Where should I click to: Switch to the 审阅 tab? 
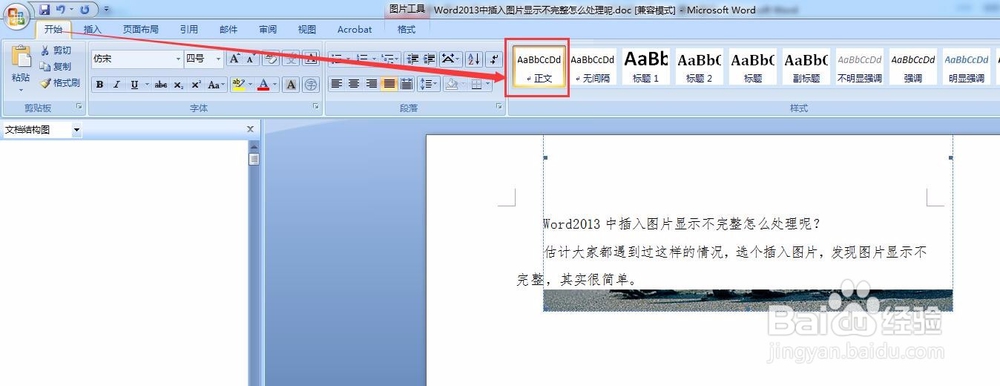268,29
